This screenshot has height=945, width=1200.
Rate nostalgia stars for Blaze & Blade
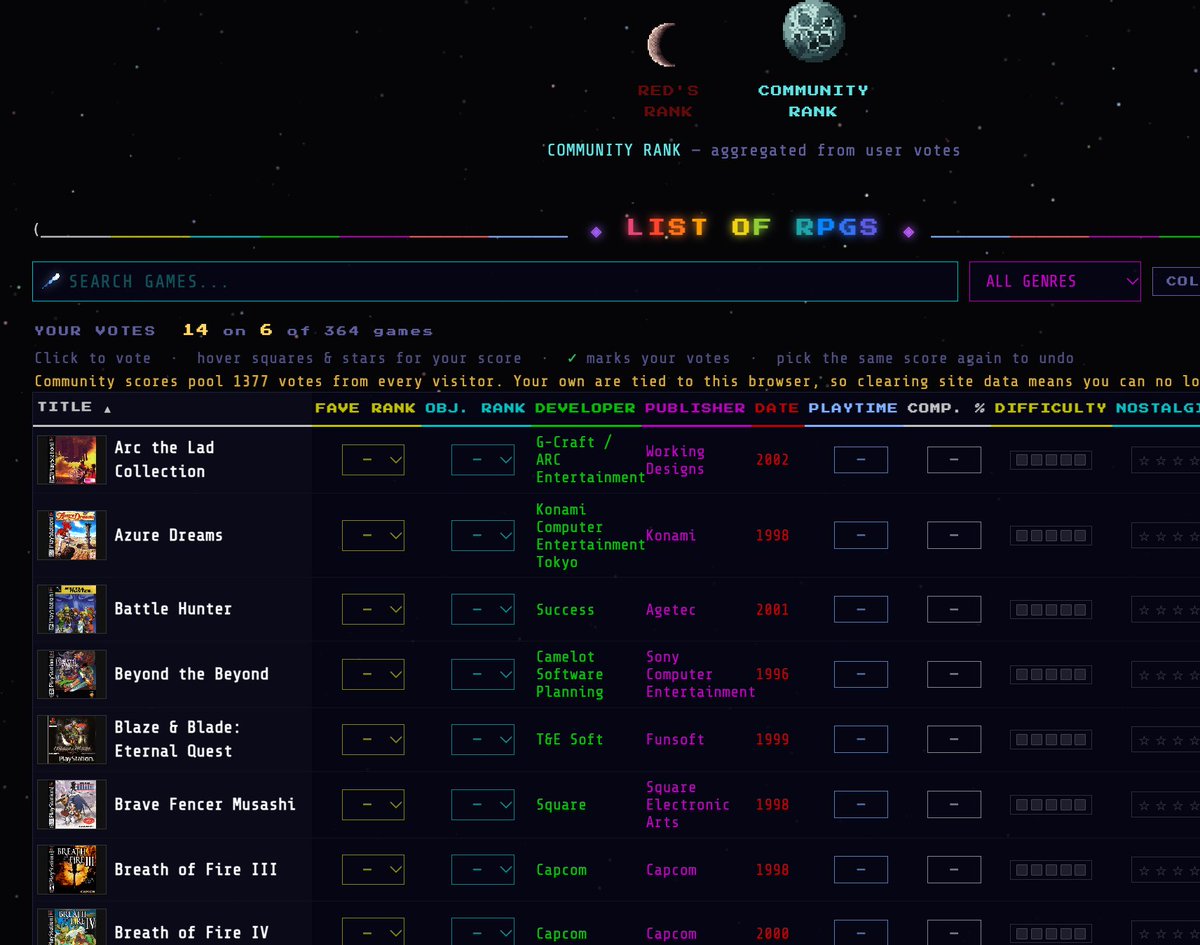[1166, 739]
